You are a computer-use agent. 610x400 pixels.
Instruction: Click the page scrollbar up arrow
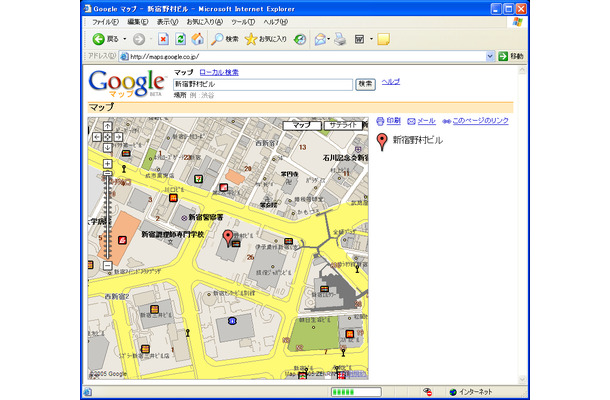click(522, 70)
